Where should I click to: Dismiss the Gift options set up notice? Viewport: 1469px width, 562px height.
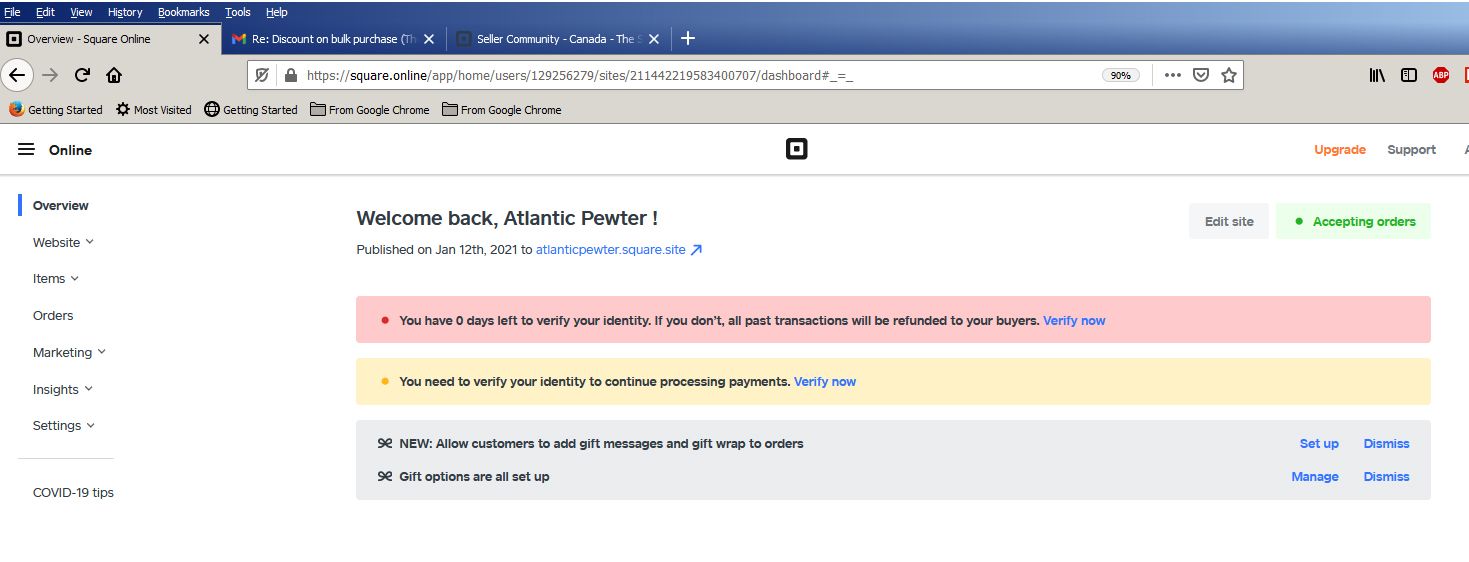pyautogui.click(x=1386, y=476)
